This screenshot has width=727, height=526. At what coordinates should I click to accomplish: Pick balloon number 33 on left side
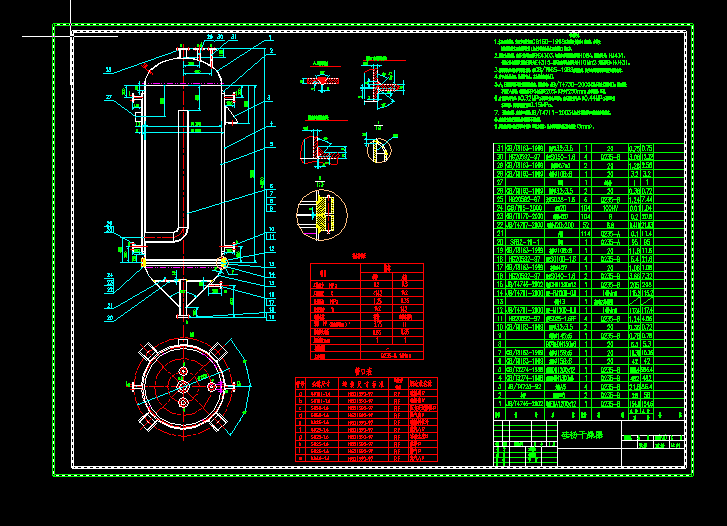click(x=108, y=70)
